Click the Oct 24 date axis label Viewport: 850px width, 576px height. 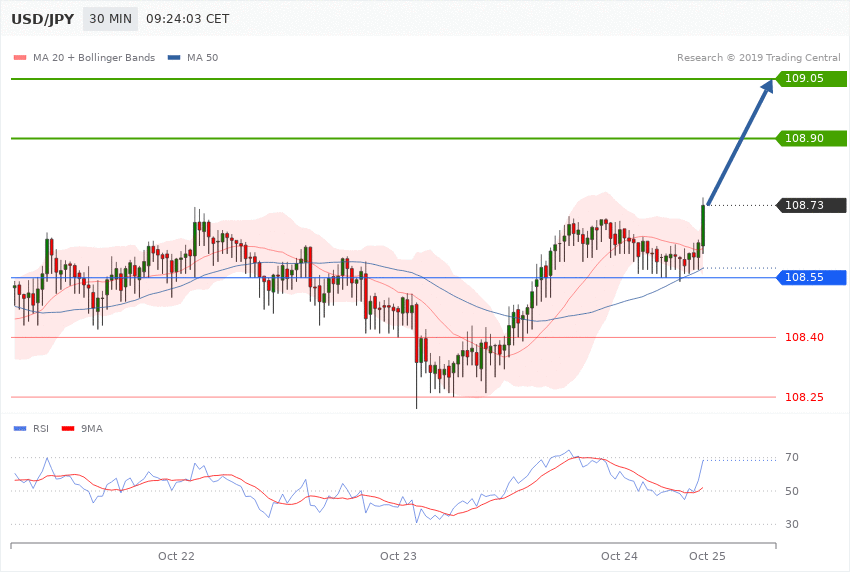[620, 556]
